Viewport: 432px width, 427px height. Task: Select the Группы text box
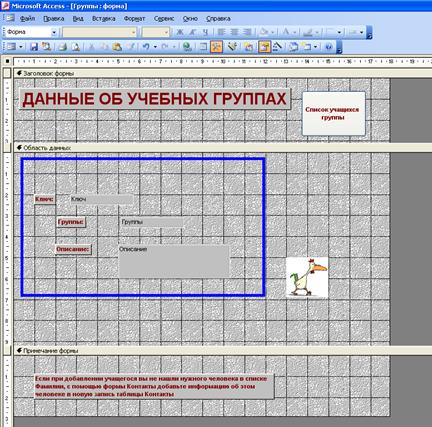[151, 222]
